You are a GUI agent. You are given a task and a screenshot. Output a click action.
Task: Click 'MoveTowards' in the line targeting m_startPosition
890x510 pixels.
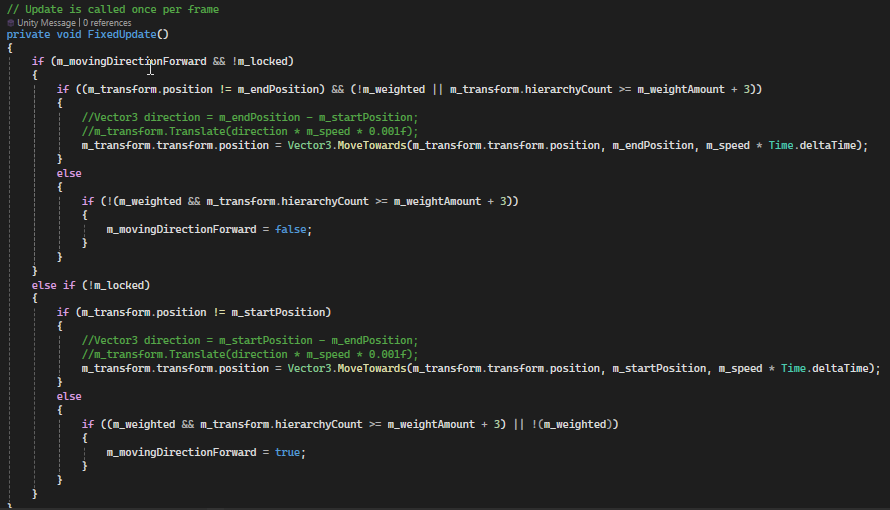[x=372, y=368]
